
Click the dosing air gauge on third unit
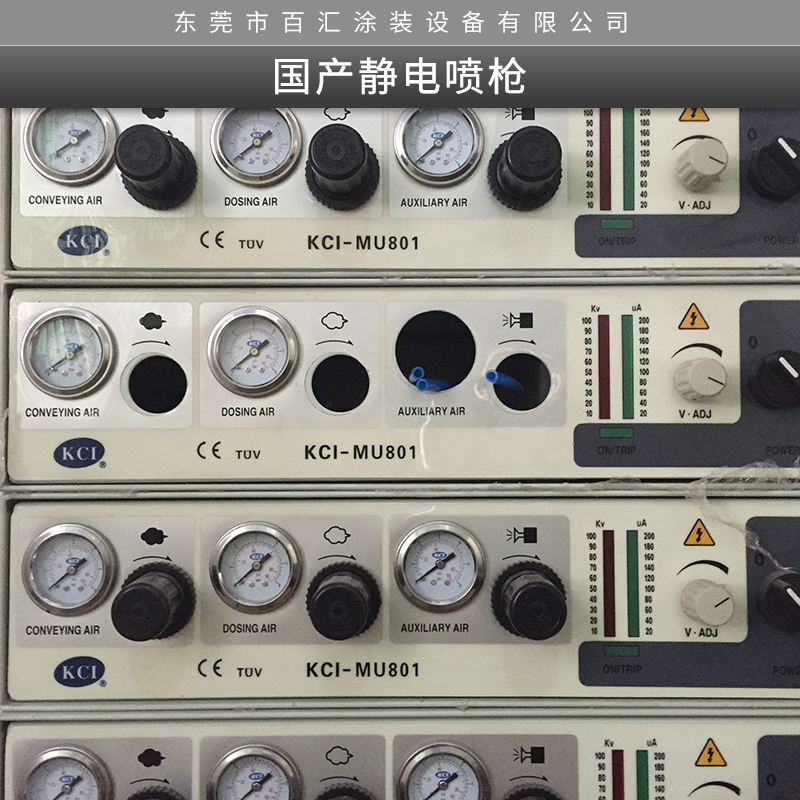(256, 567)
